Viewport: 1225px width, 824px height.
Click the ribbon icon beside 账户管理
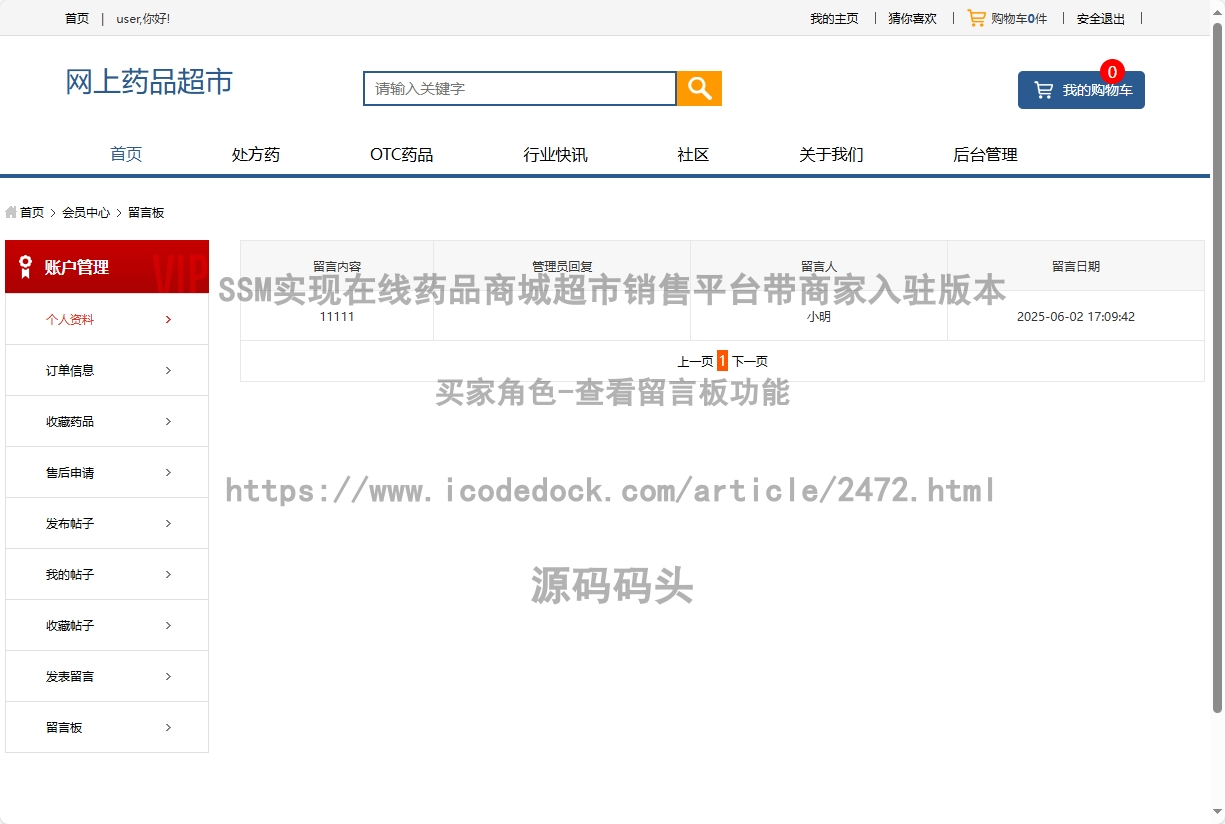point(25,267)
